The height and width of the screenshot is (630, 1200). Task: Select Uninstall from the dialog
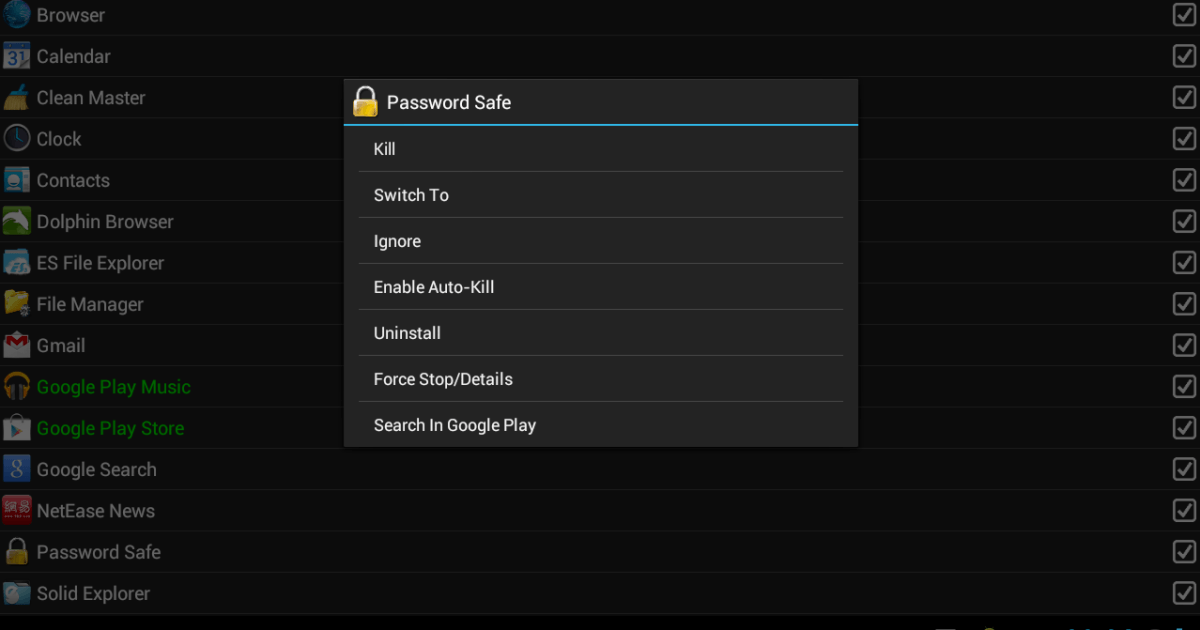[600, 333]
